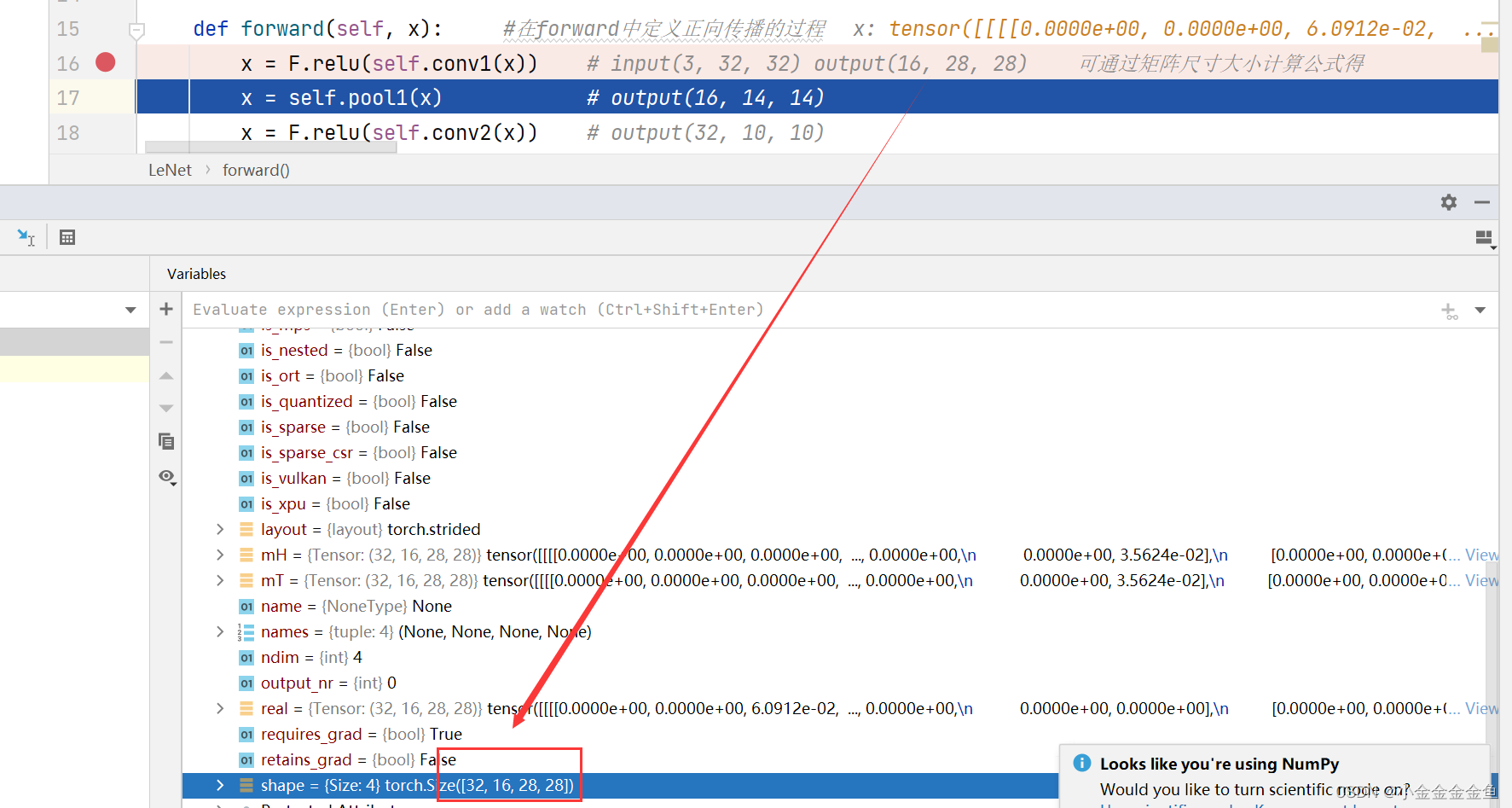The width and height of the screenshot is (1512, 808).
Task: Expand the mT tensor node
Action: pyautogui.click(x=220, y=580)
